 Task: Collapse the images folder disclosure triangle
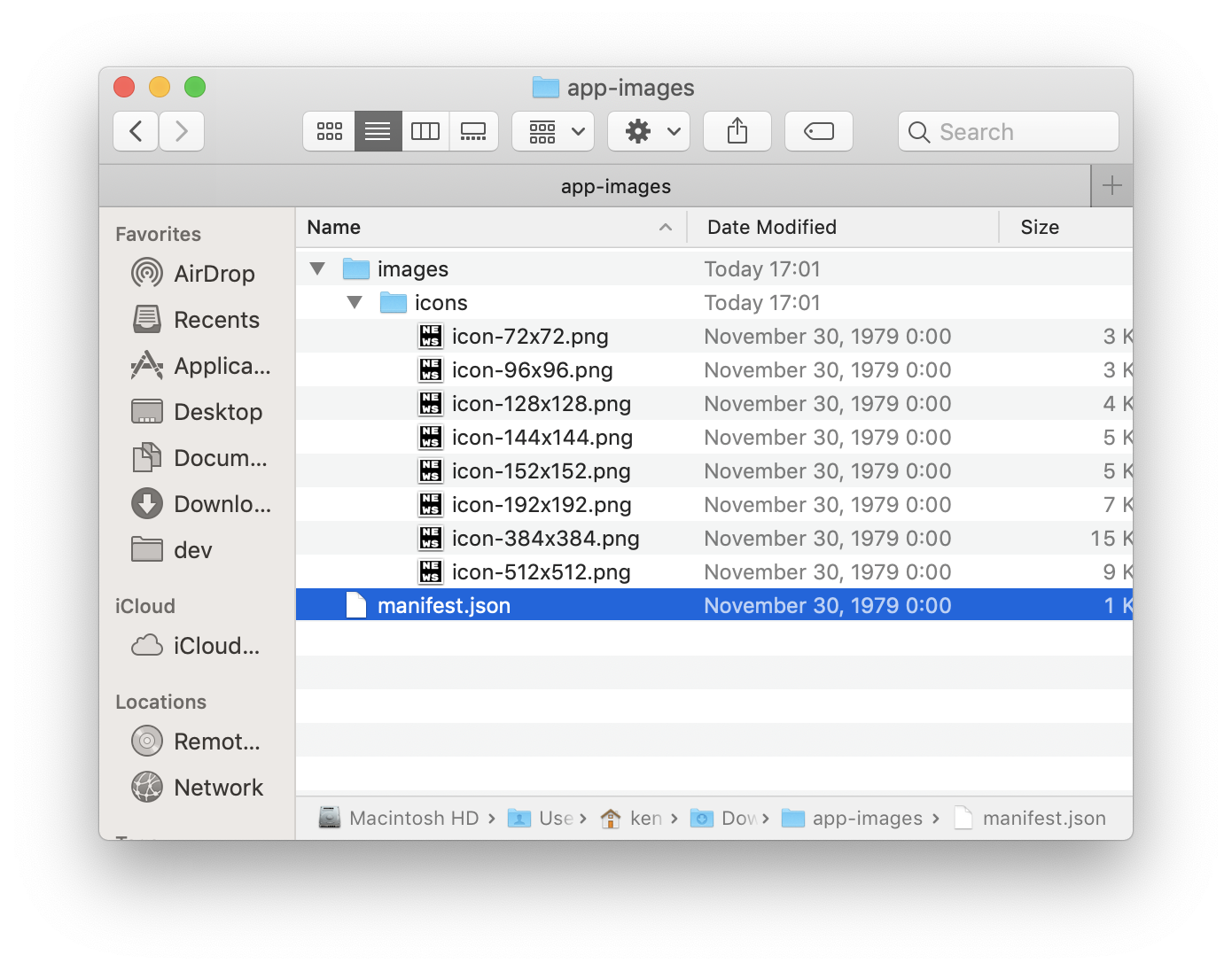tap(317, 268)
